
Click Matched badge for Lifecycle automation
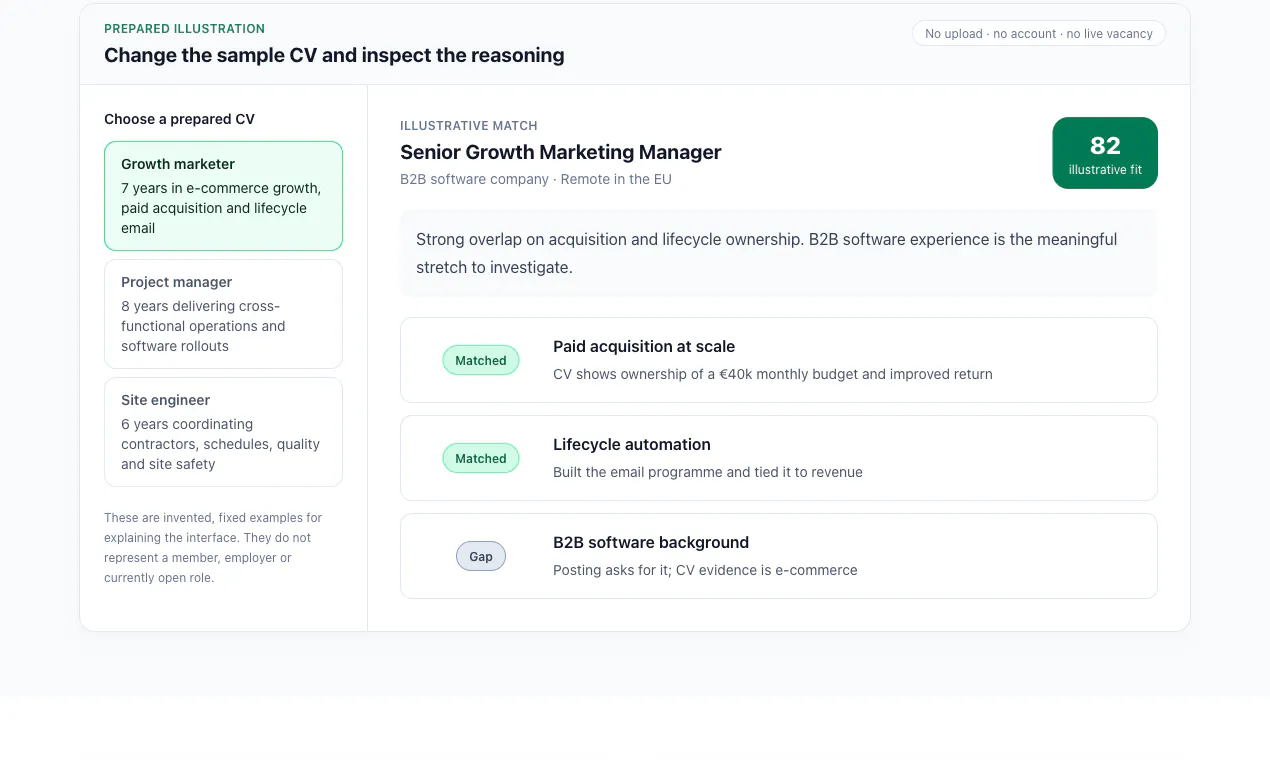tap(481, 458)
